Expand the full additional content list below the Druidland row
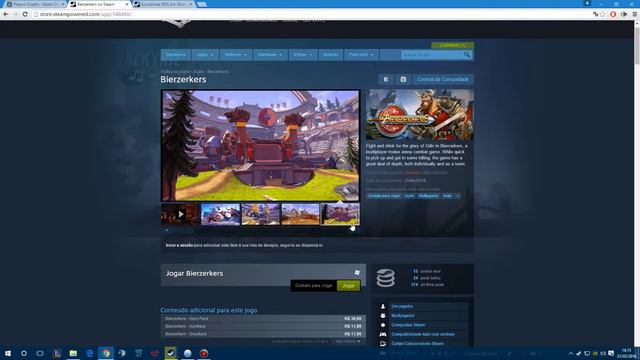The height and width of the screenshot is (360, 640). coord(348,341)
